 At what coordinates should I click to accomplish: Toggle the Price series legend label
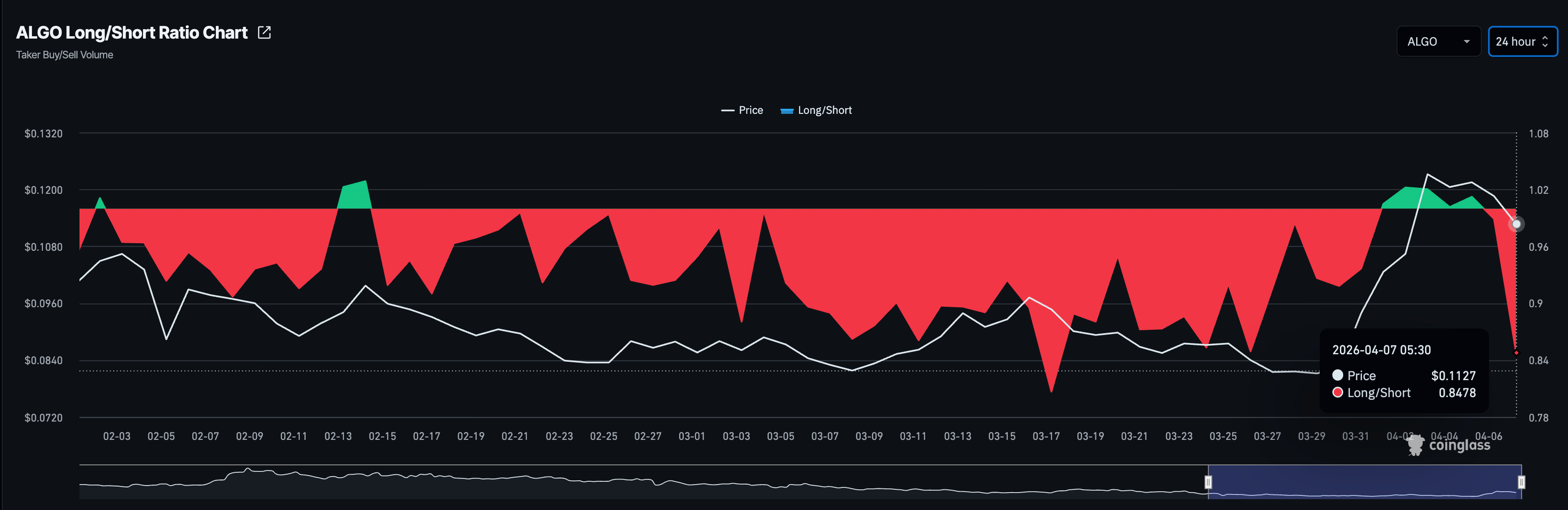pos(751,110)
